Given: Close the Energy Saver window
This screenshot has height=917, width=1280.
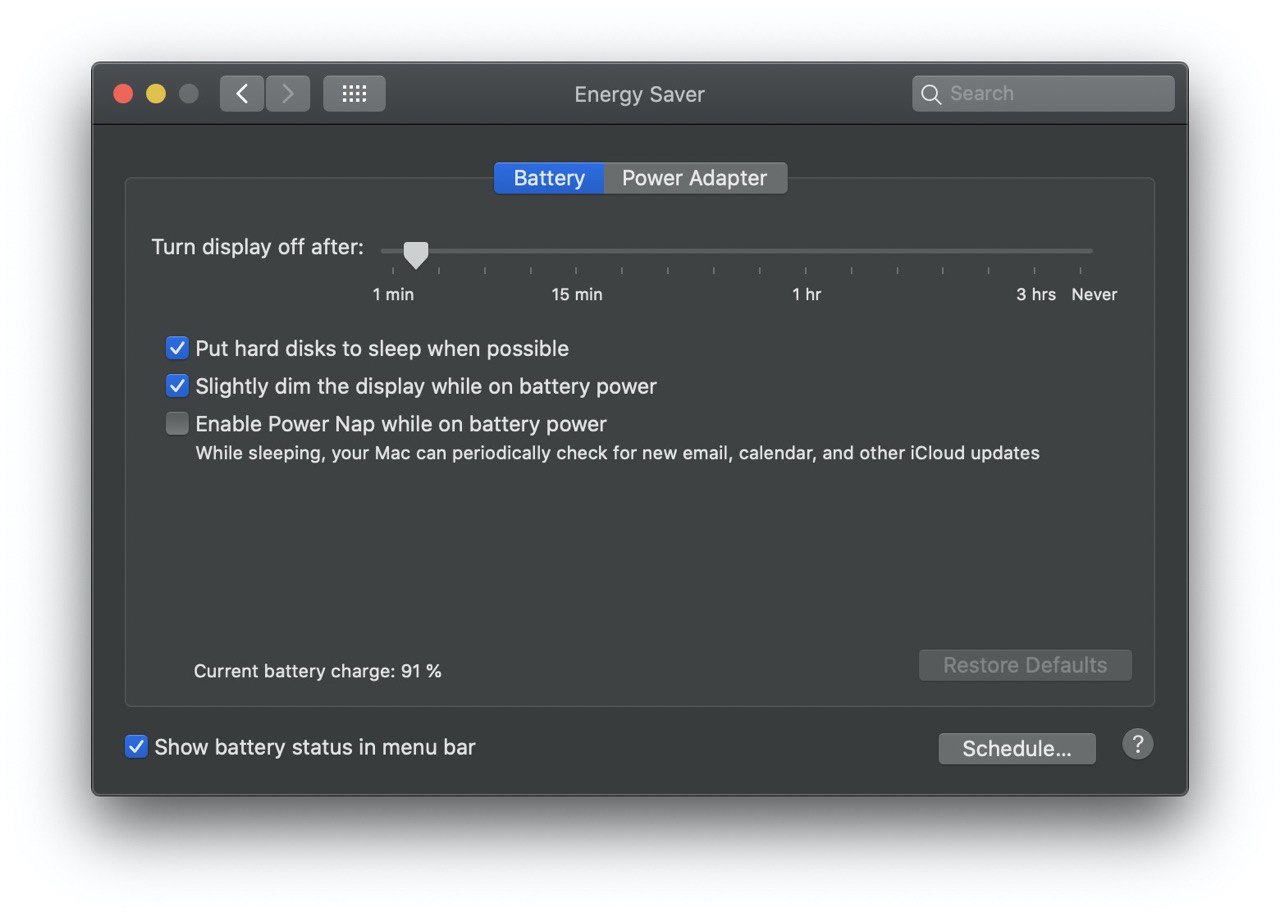Looking at the screenshot, I should pyautogui.click(x=123, y=94).
